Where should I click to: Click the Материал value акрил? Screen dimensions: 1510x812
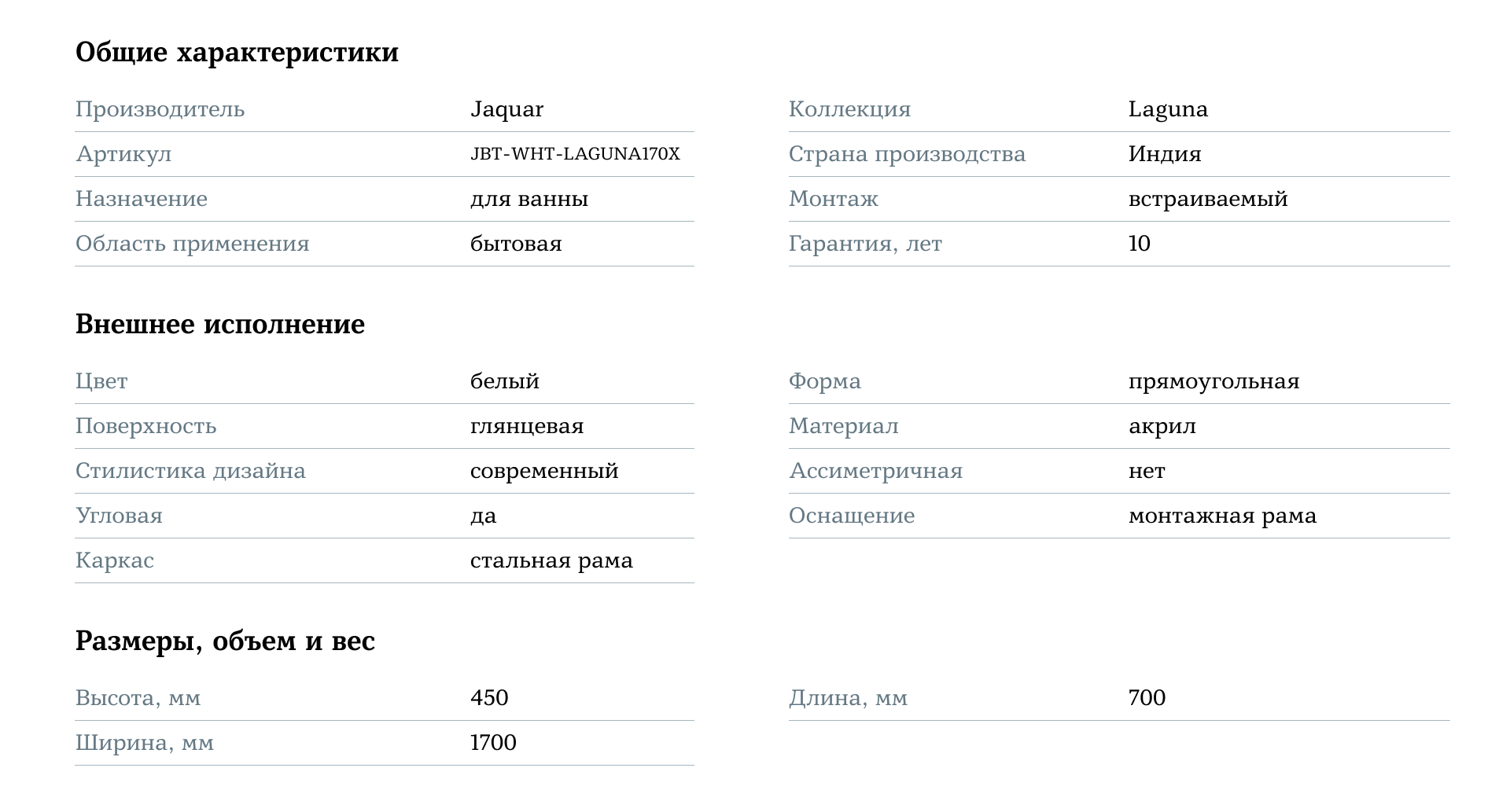click(1162, 427)
